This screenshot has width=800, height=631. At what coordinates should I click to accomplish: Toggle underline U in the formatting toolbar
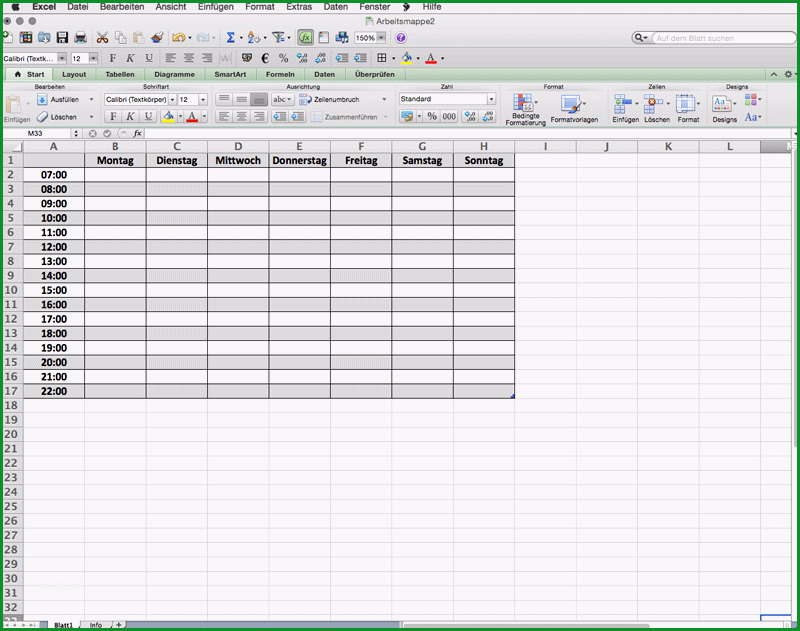(x=148, y=58)
